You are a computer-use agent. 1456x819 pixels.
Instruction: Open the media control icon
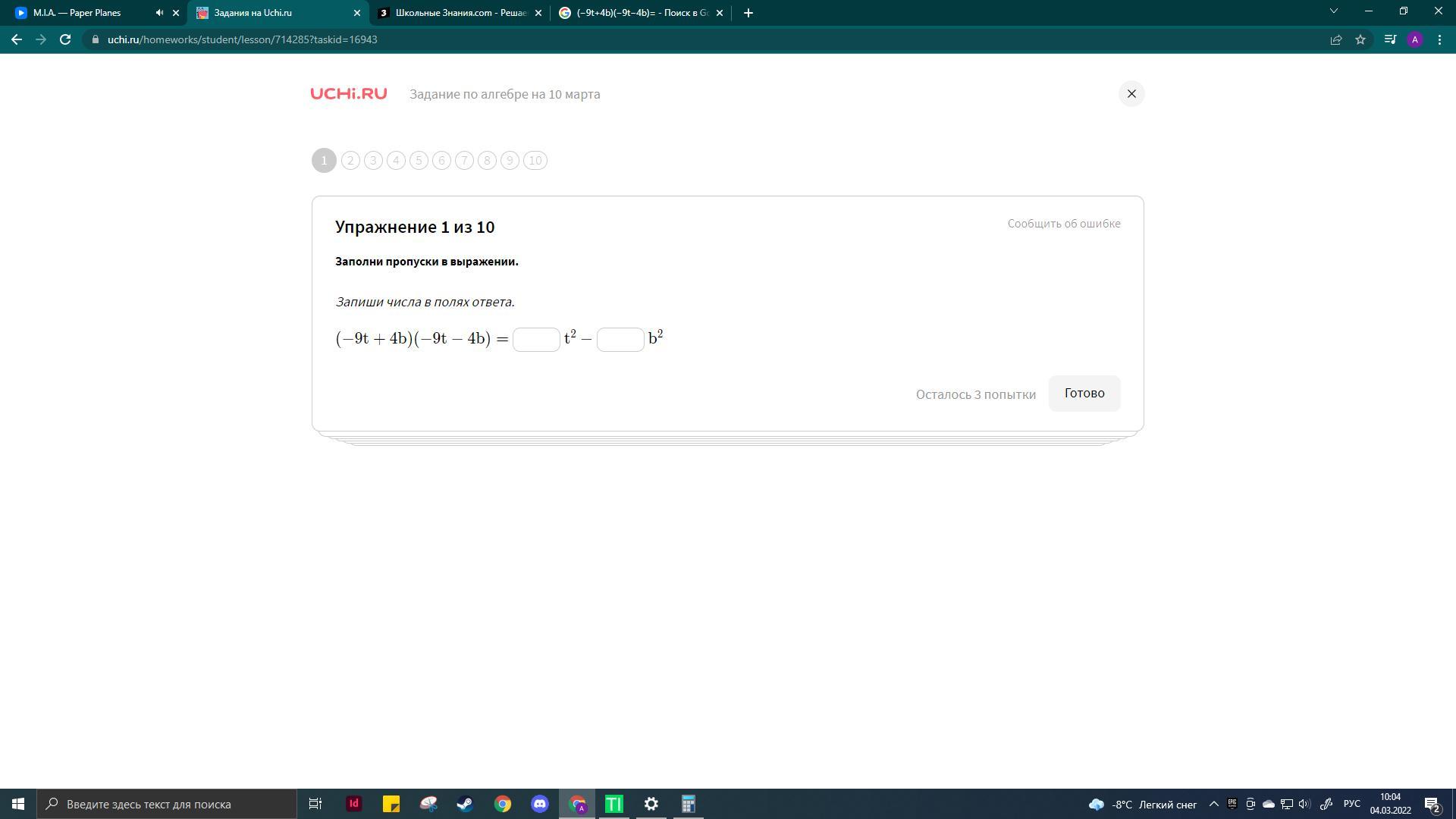tap(1390, 39)
